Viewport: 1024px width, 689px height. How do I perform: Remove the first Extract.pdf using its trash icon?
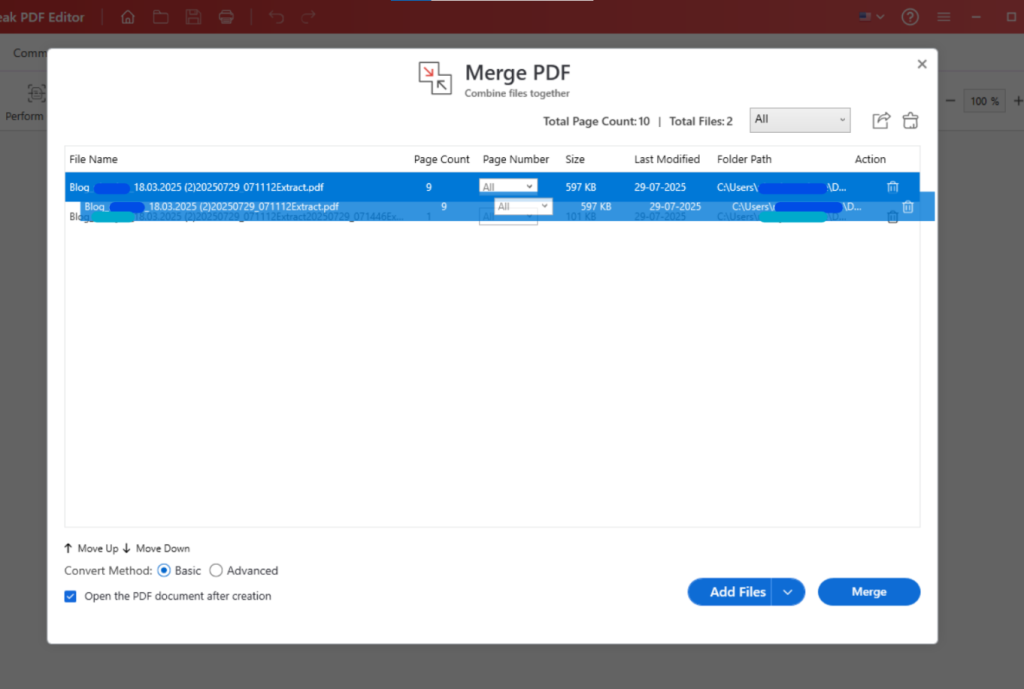[893, 186]
